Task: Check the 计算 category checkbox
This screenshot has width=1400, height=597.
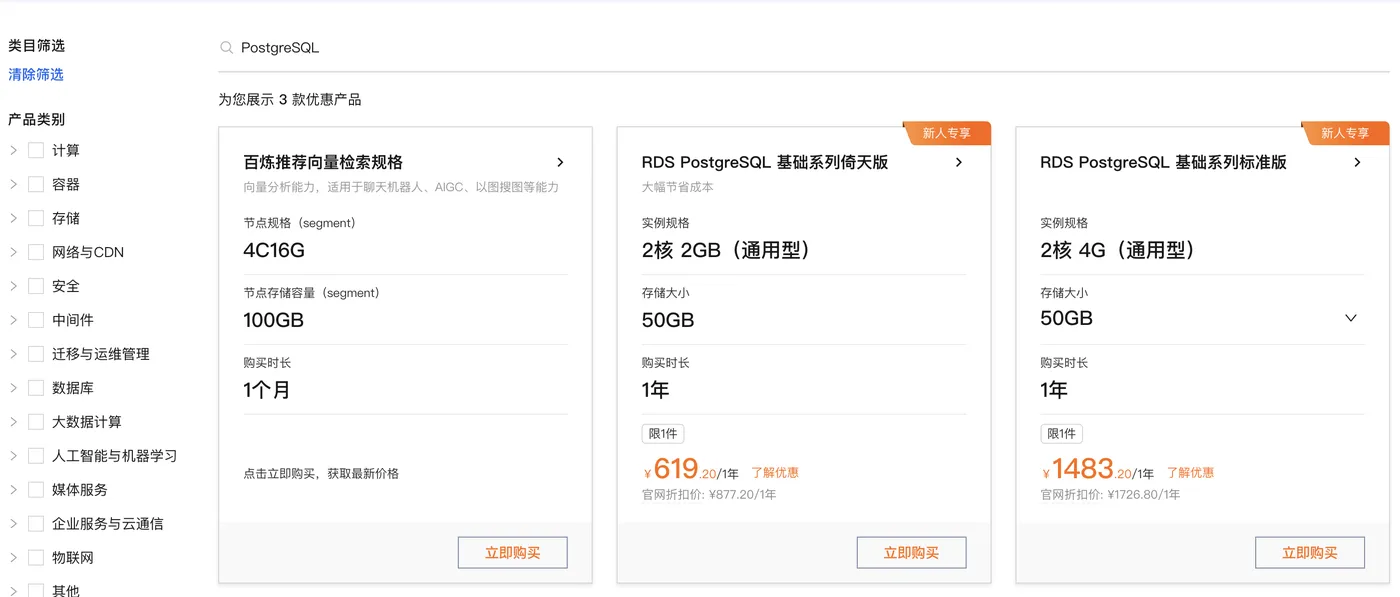Action: 35,150
